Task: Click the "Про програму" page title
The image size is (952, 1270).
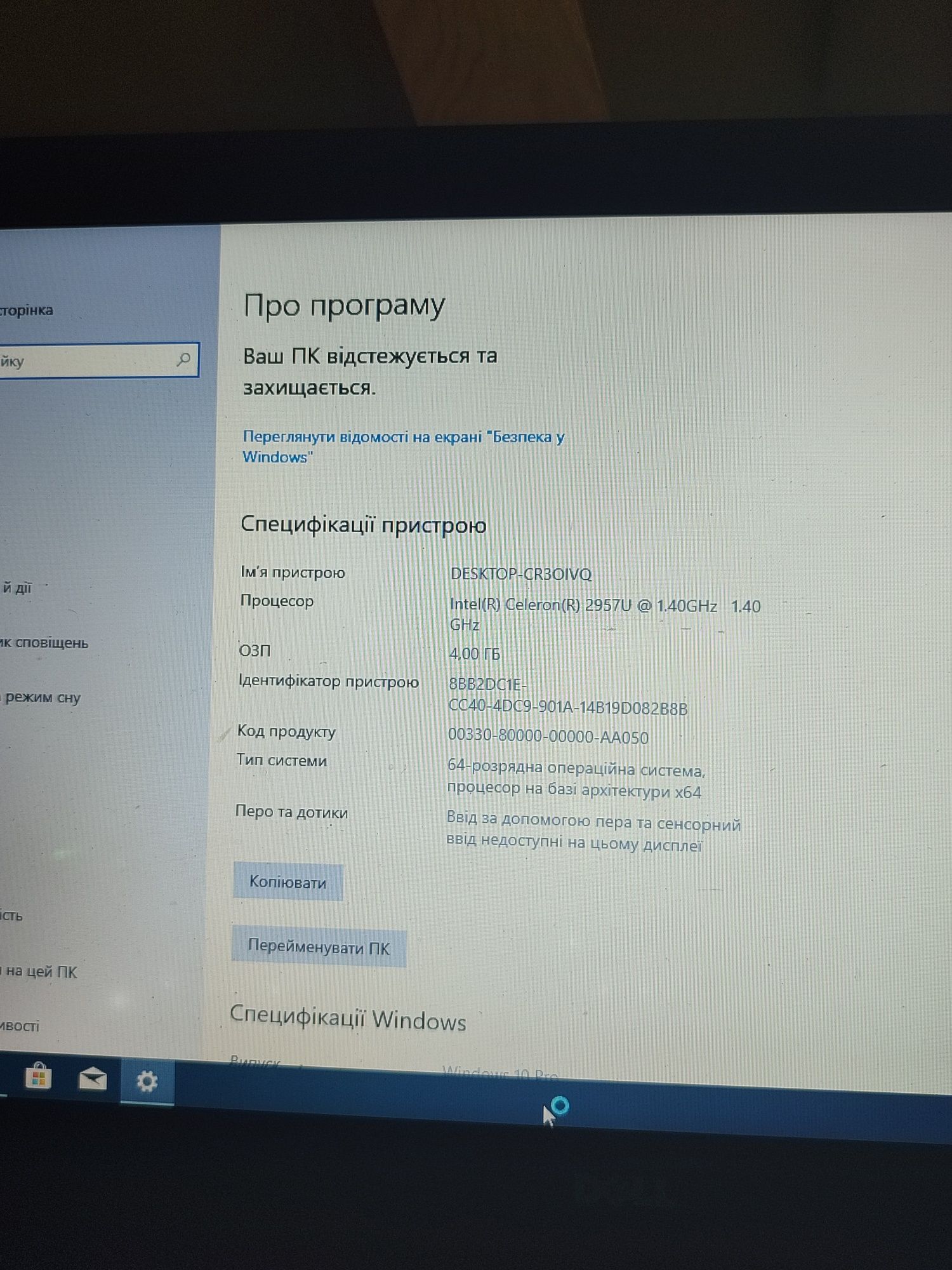Action: coord(345,306)
